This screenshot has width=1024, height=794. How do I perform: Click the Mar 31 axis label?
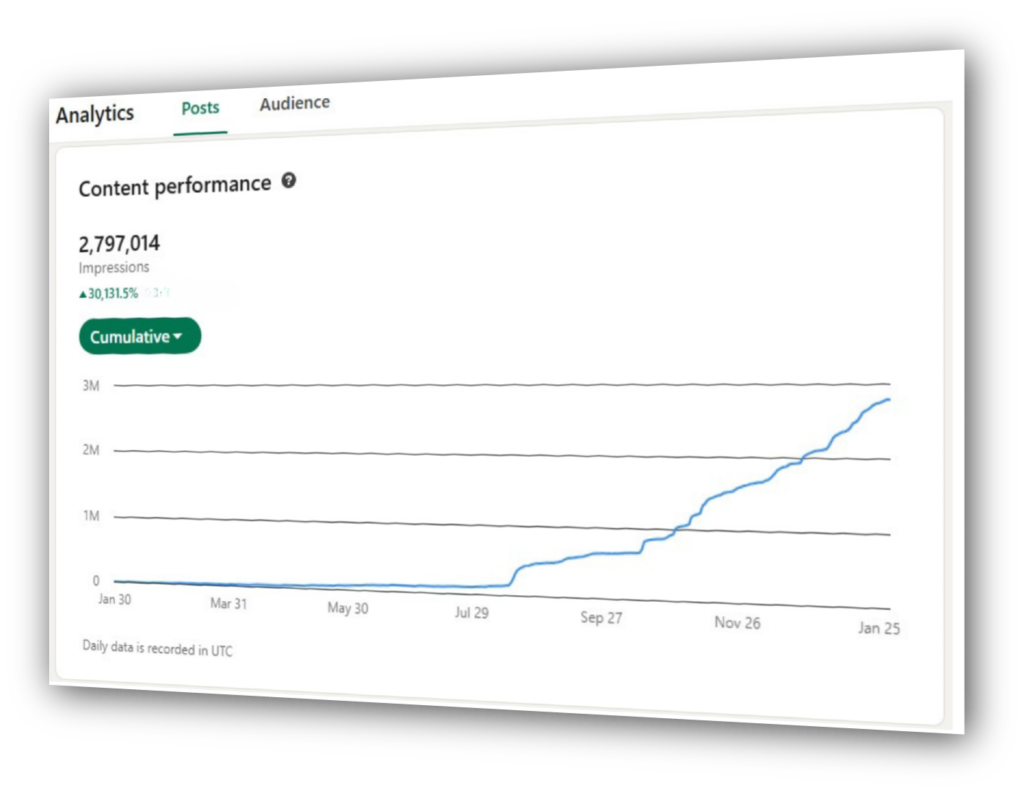(229, 603)
